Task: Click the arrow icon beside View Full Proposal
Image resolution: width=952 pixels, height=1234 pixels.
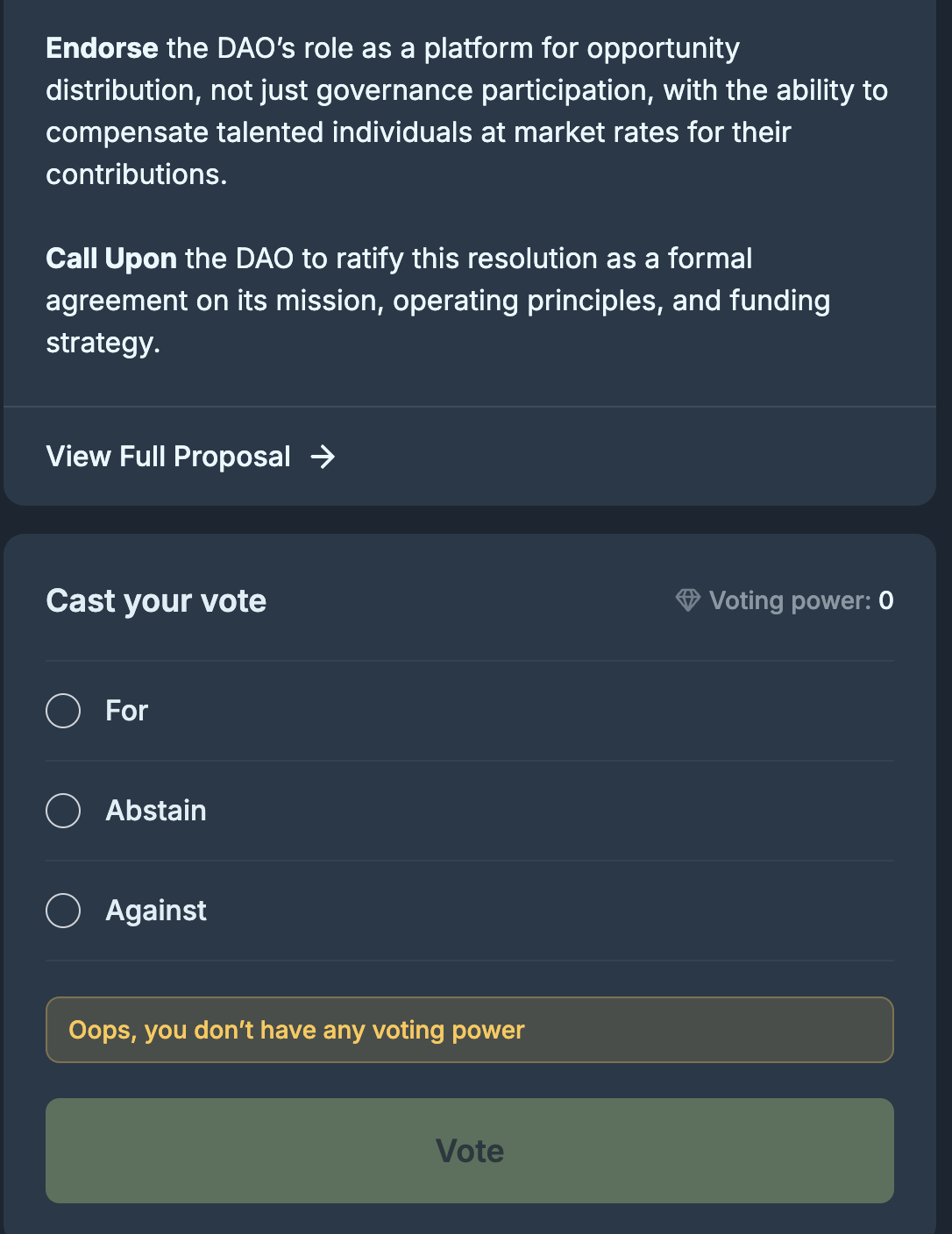Action: point(323,457)
